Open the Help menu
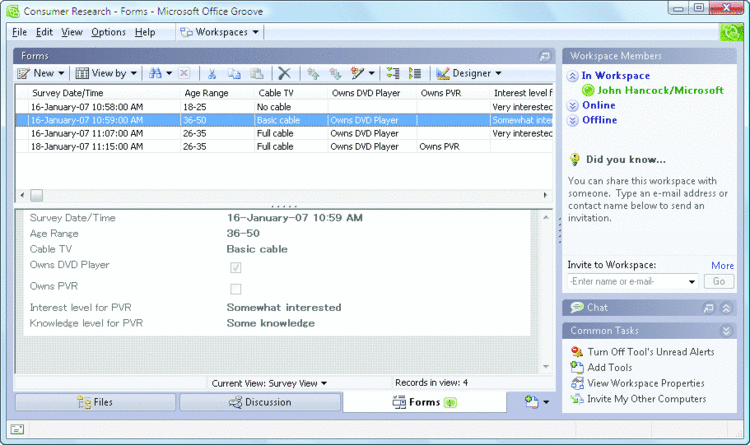The height and width of the screenshot is (445, 750). (145, 32)
